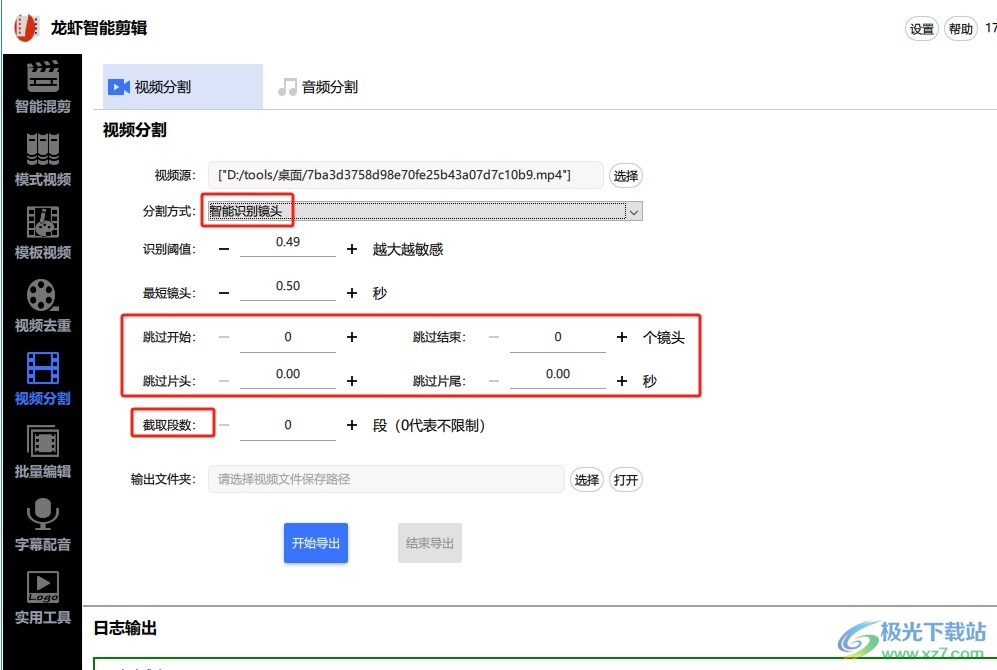The image size is (997, 670).
Task: Open 设置 in the title bar
Action: coord(921,29)
